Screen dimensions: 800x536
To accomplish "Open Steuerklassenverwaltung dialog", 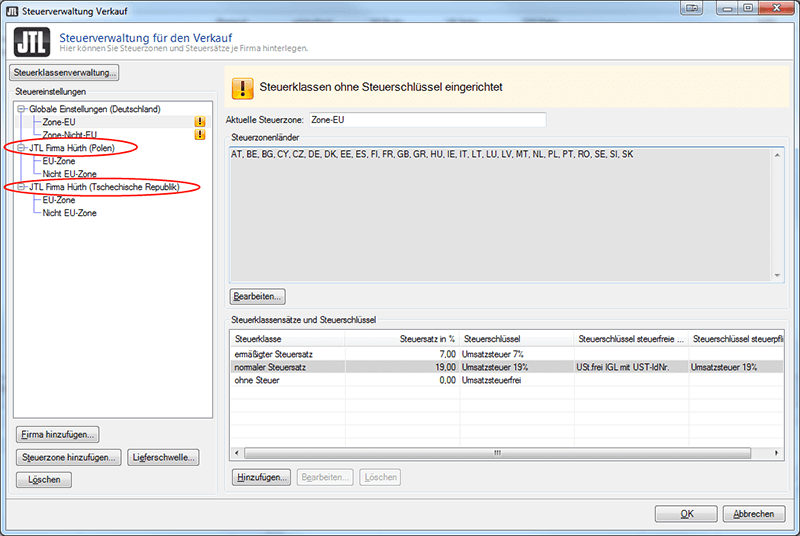I will click(x=64, y=72).
